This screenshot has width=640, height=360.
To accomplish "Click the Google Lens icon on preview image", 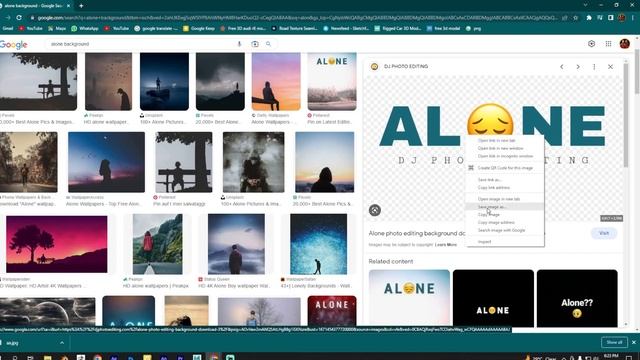I will coord(375,210).
